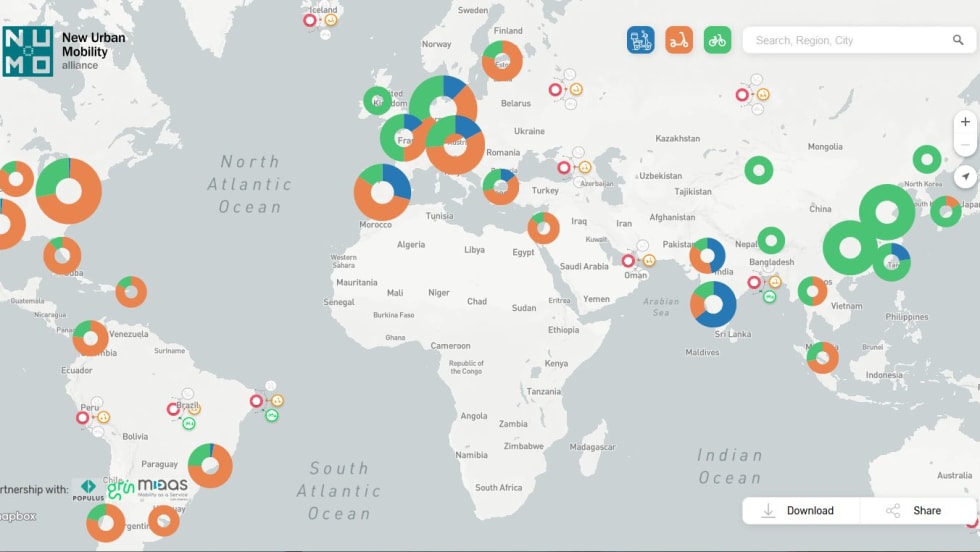Viewport: 980px width, 552px height.
Task: Toggle the green bicycle filter icon
Action: point(717,40)
